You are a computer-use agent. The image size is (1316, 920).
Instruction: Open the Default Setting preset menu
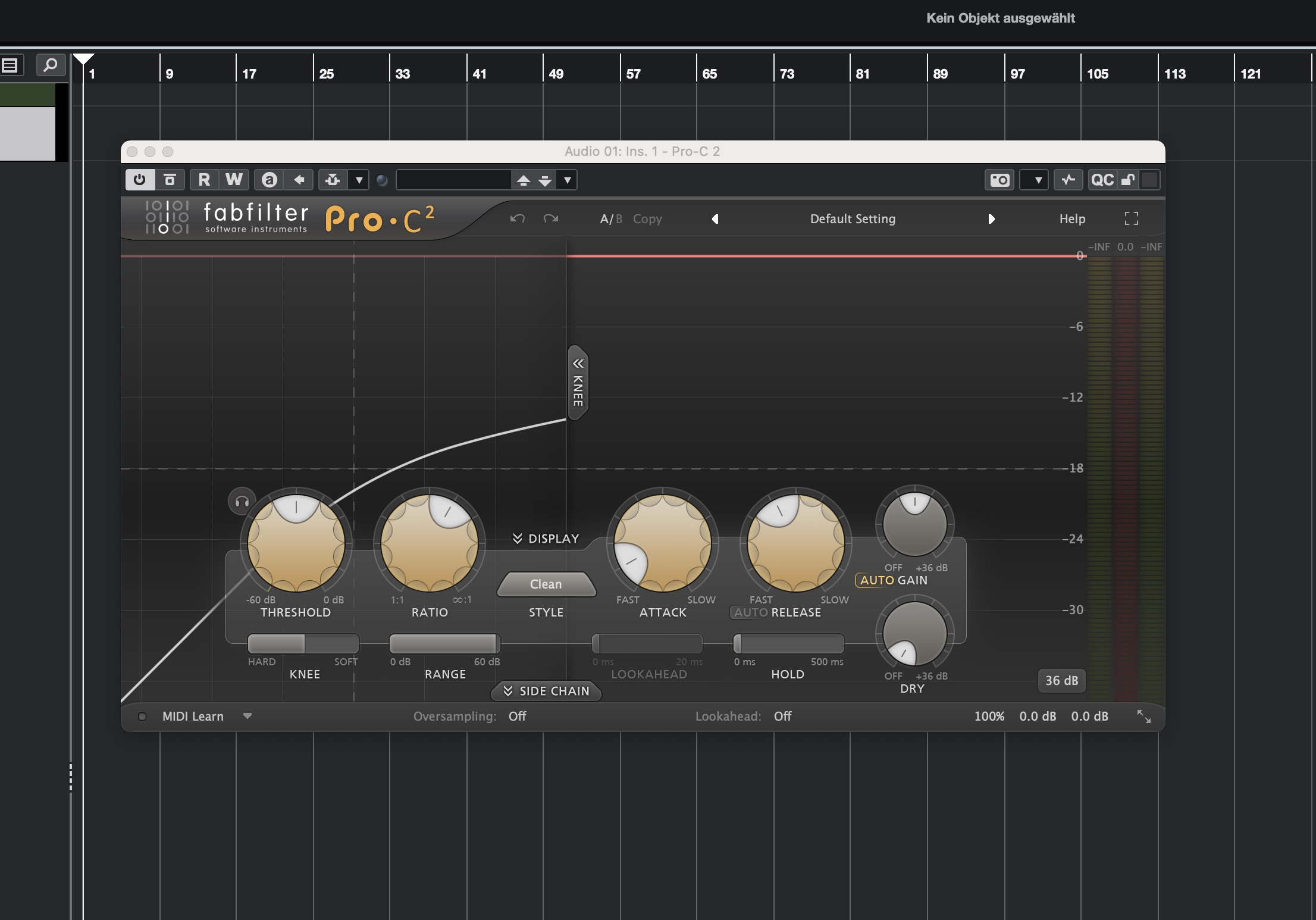coord(853,219)
